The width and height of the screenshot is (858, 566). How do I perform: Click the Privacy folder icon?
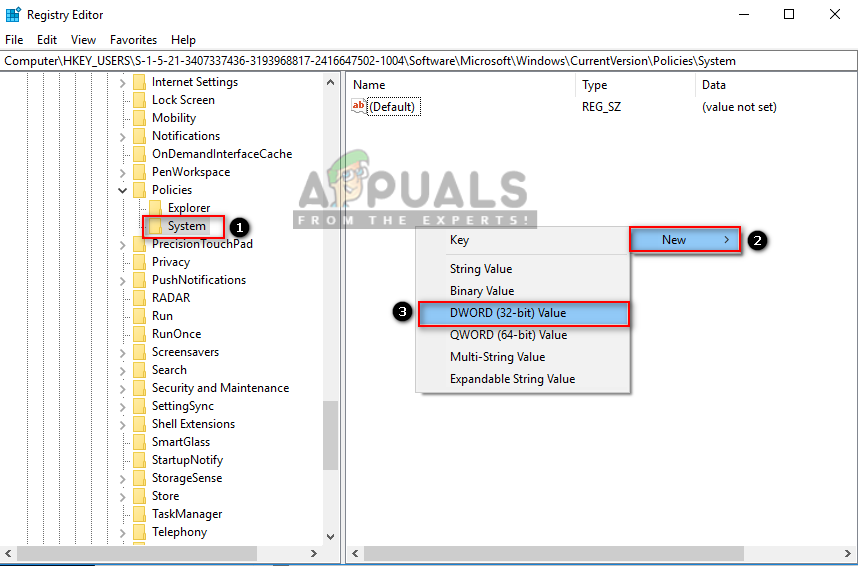click(140, 262)
